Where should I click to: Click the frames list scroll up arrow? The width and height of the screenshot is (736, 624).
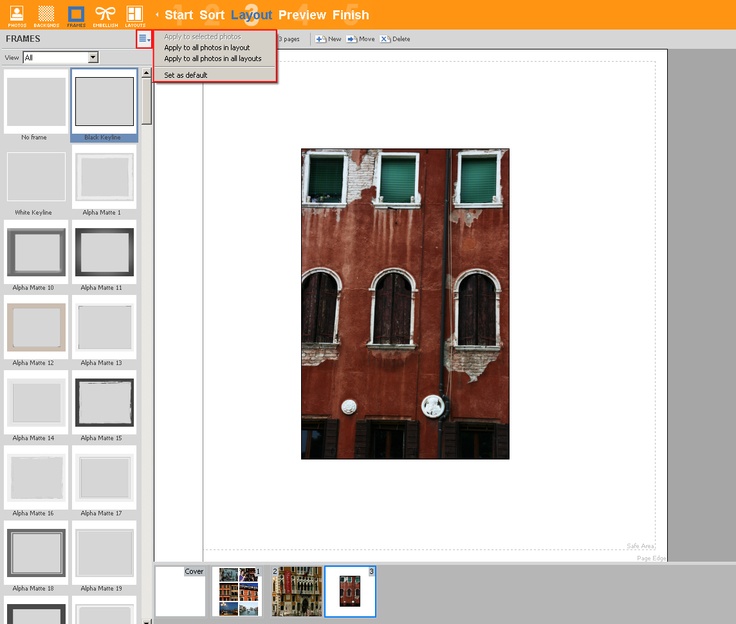(x=146, y=73)
